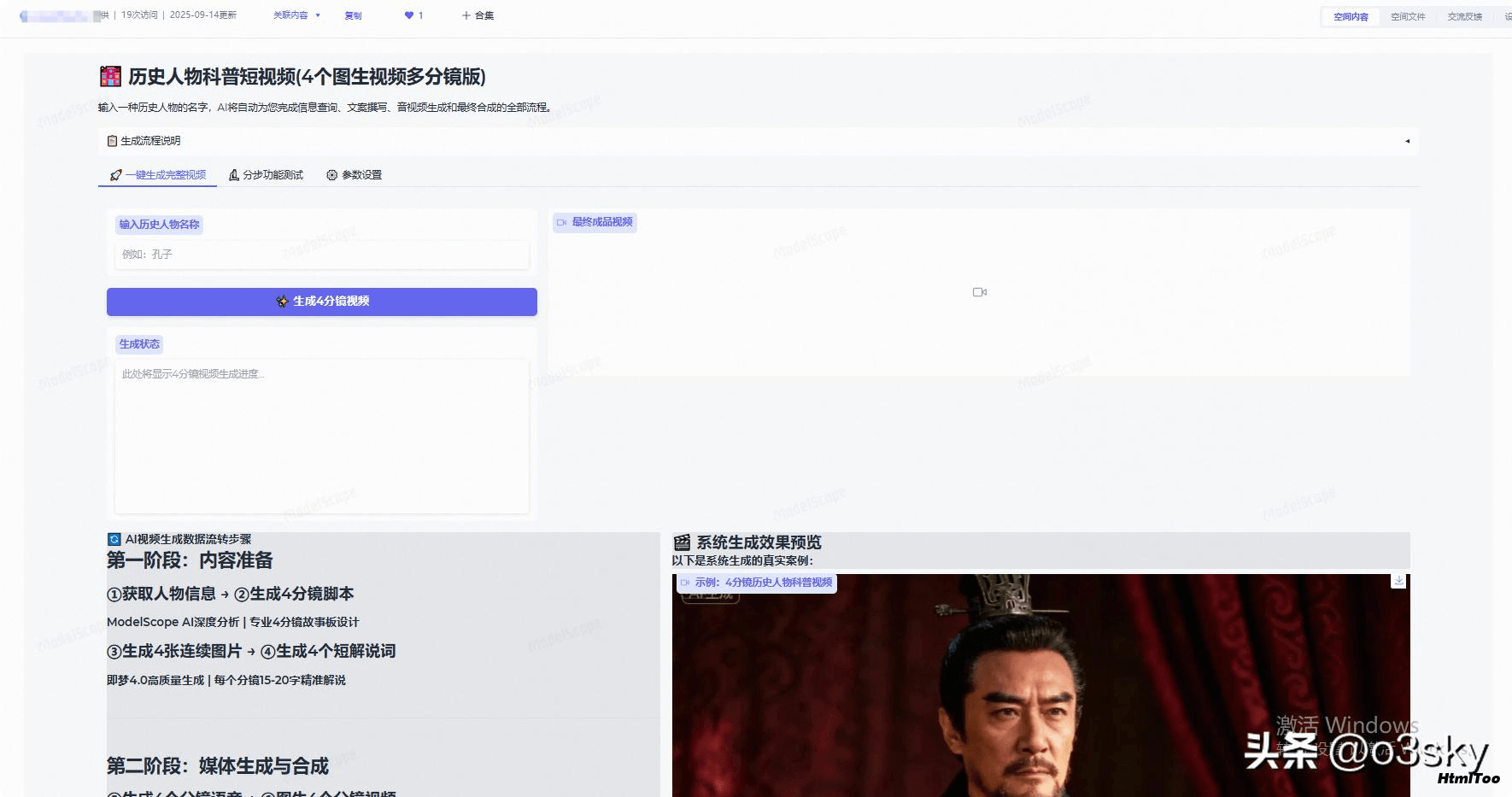Click the 生成流程说明 clipboard icon

(x=112, y=141)
